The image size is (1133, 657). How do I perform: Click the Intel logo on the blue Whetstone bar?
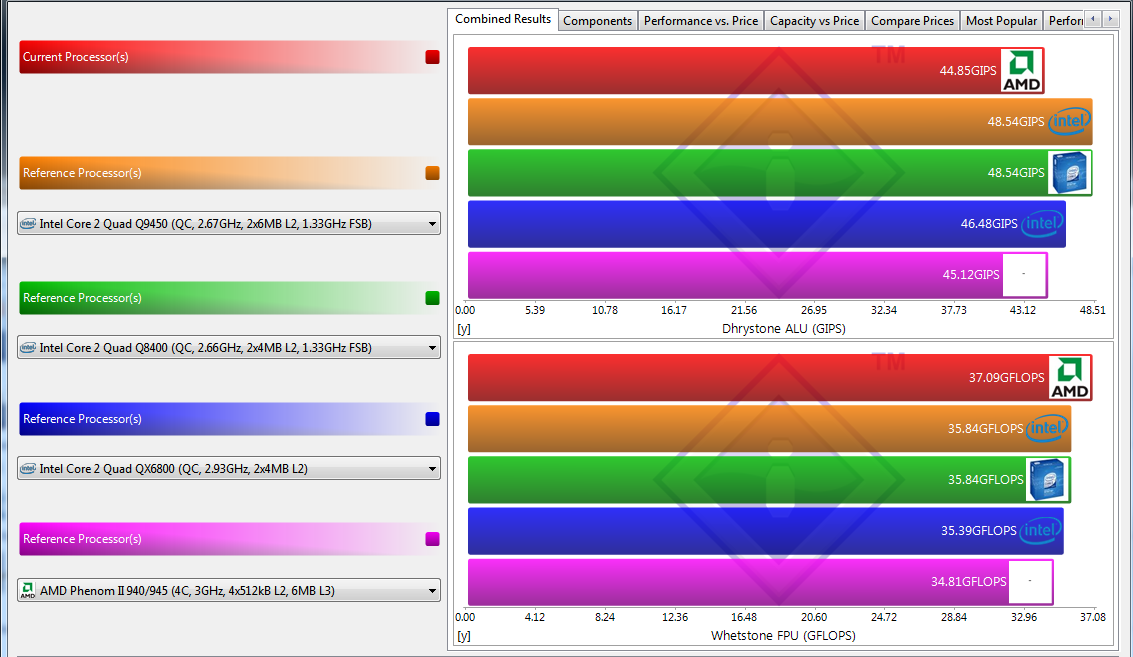point(1041,531)
